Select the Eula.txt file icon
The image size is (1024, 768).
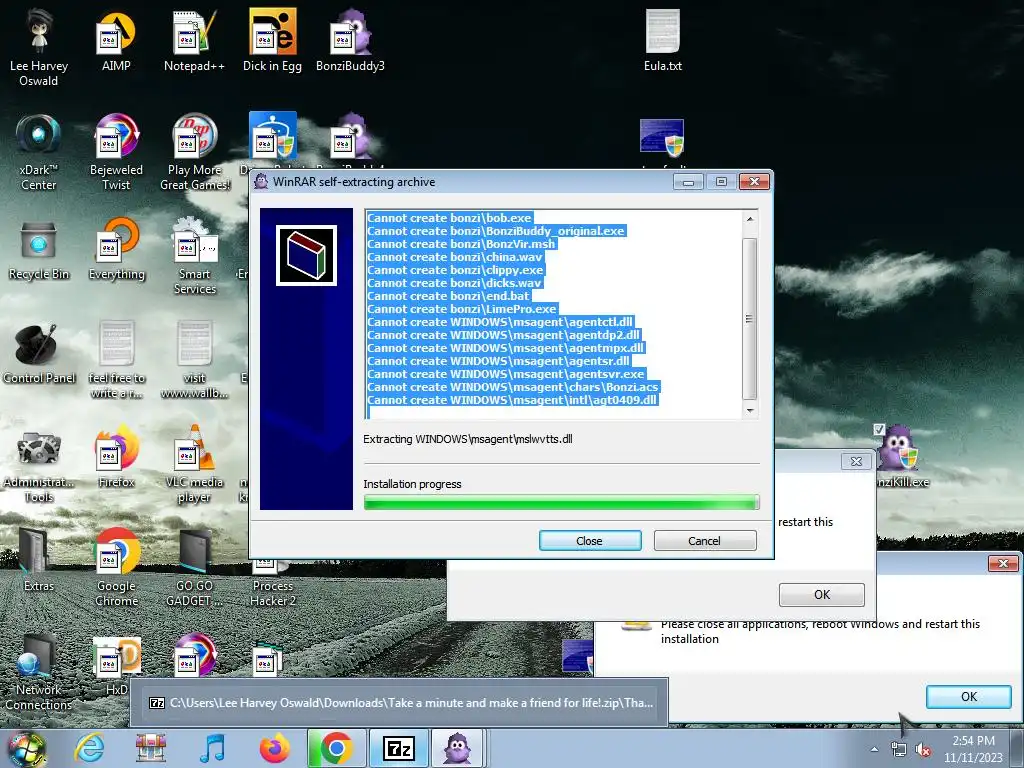point(663,42)
